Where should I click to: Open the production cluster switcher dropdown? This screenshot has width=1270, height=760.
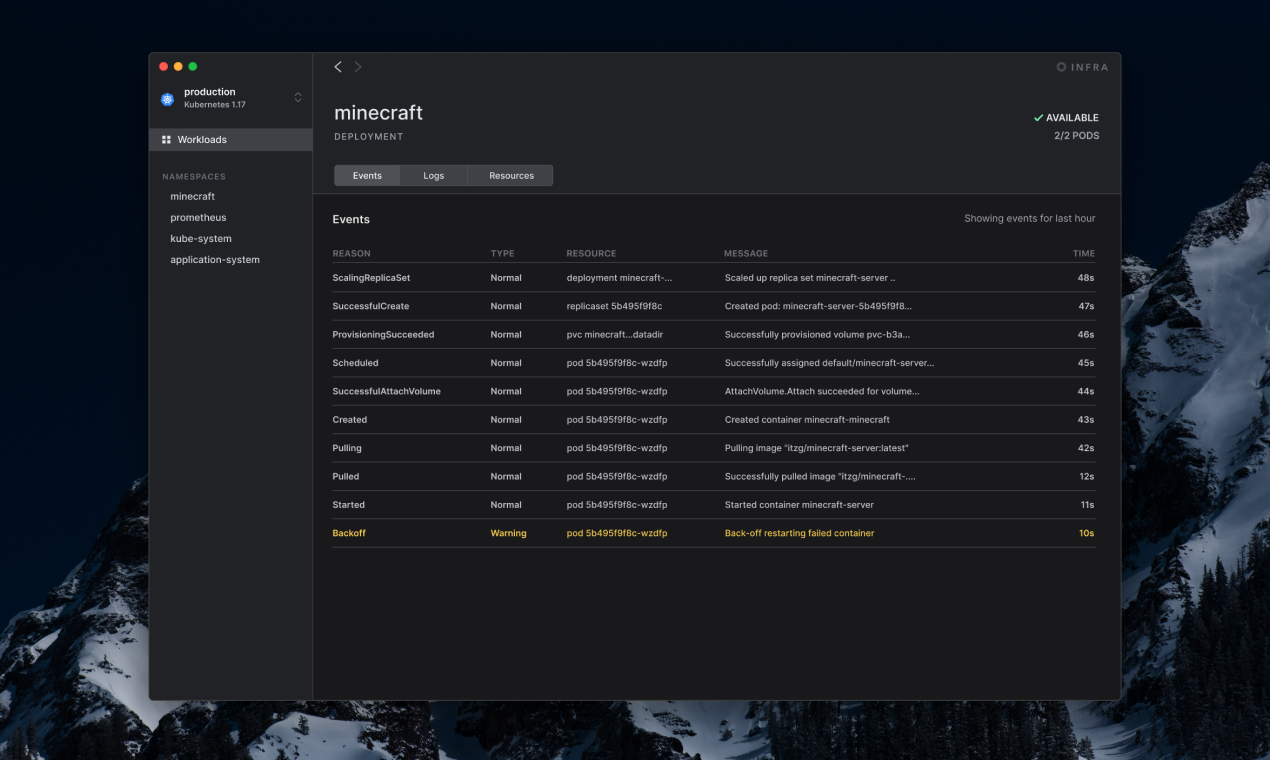click(297, 98)
